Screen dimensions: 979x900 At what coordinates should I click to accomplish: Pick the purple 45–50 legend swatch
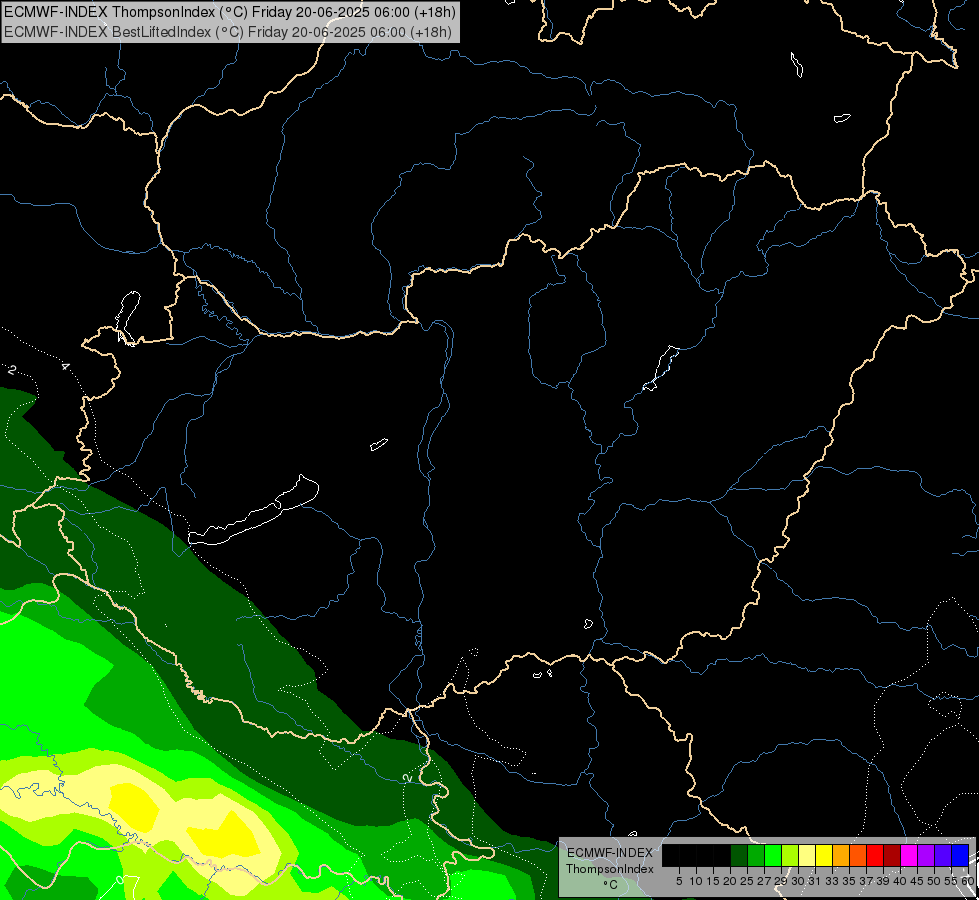pos(926,855)
